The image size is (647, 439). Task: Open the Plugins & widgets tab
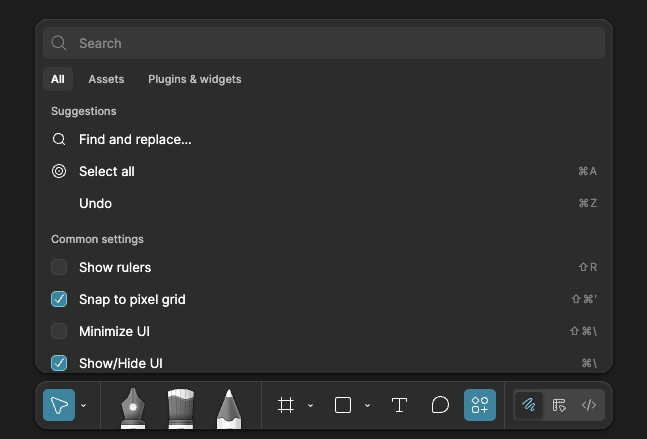195,79
